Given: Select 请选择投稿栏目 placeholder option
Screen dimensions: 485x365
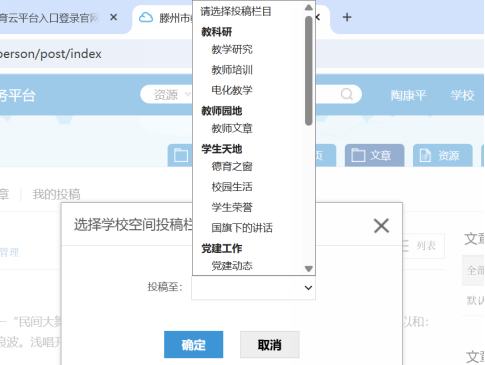Looking at the screenshot, I should [x=236, y=11].
